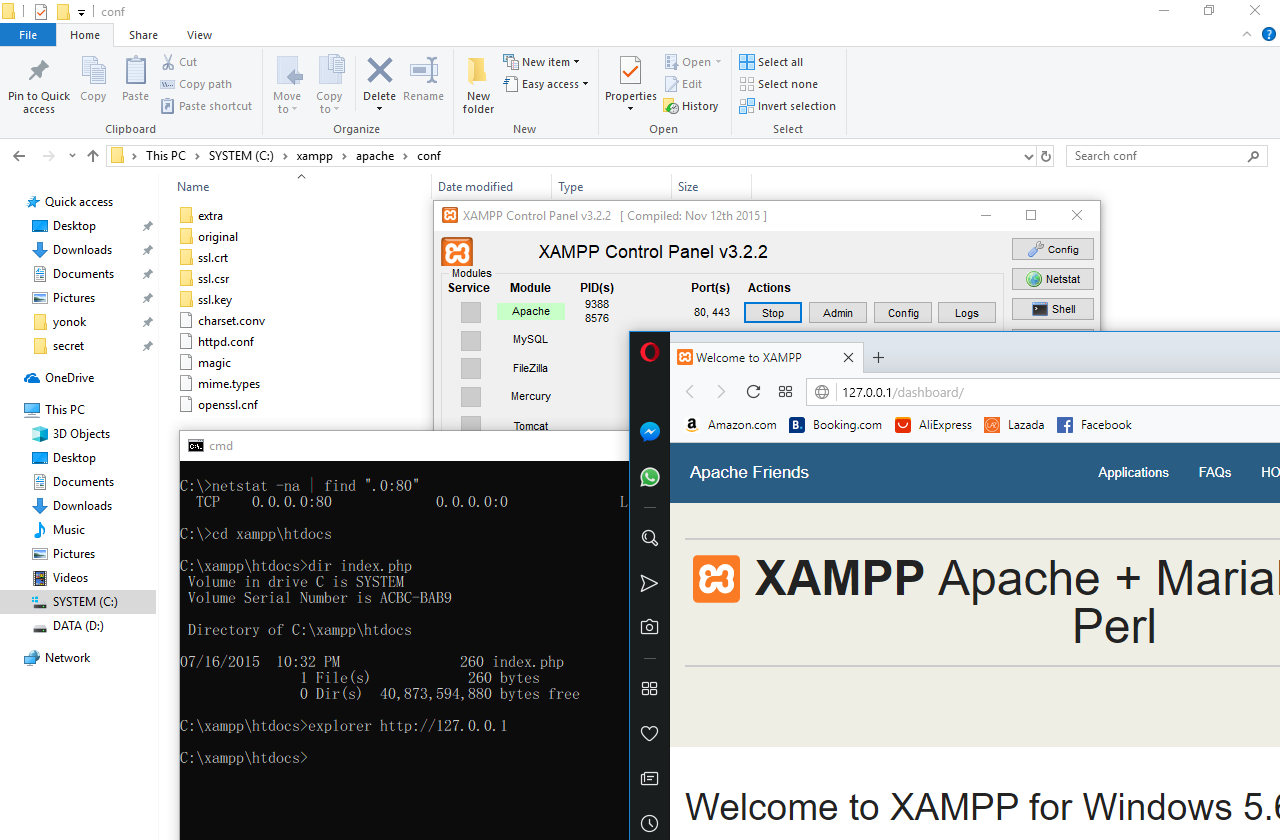Open WhatsApp in Opera sidebar
Screen dimensions: 1286x840
649,477
